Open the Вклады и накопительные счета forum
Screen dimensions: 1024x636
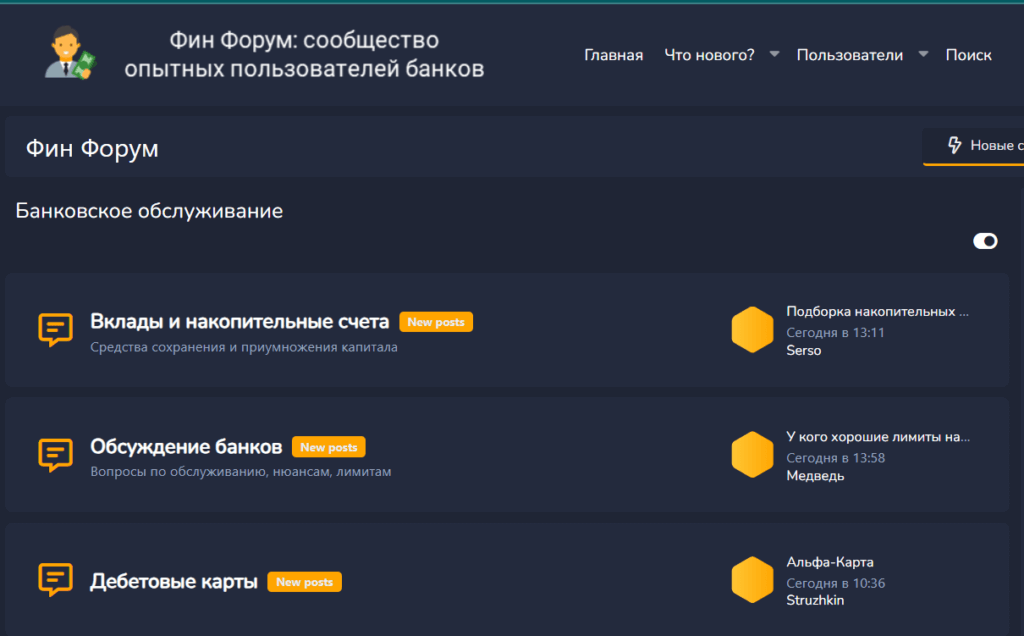239,322
